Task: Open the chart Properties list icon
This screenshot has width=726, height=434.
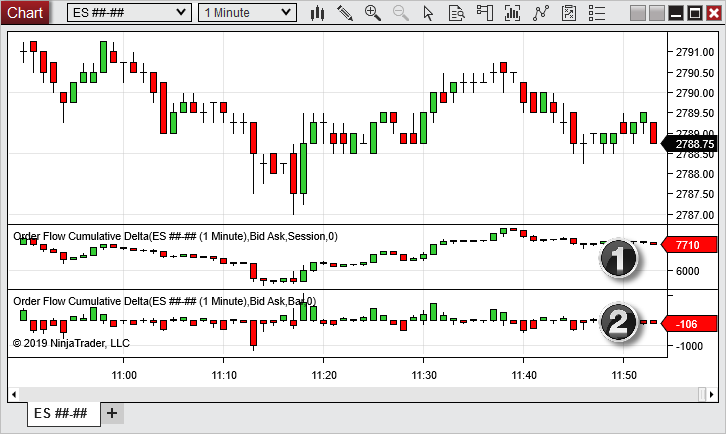Action: [x=596, y=13]
